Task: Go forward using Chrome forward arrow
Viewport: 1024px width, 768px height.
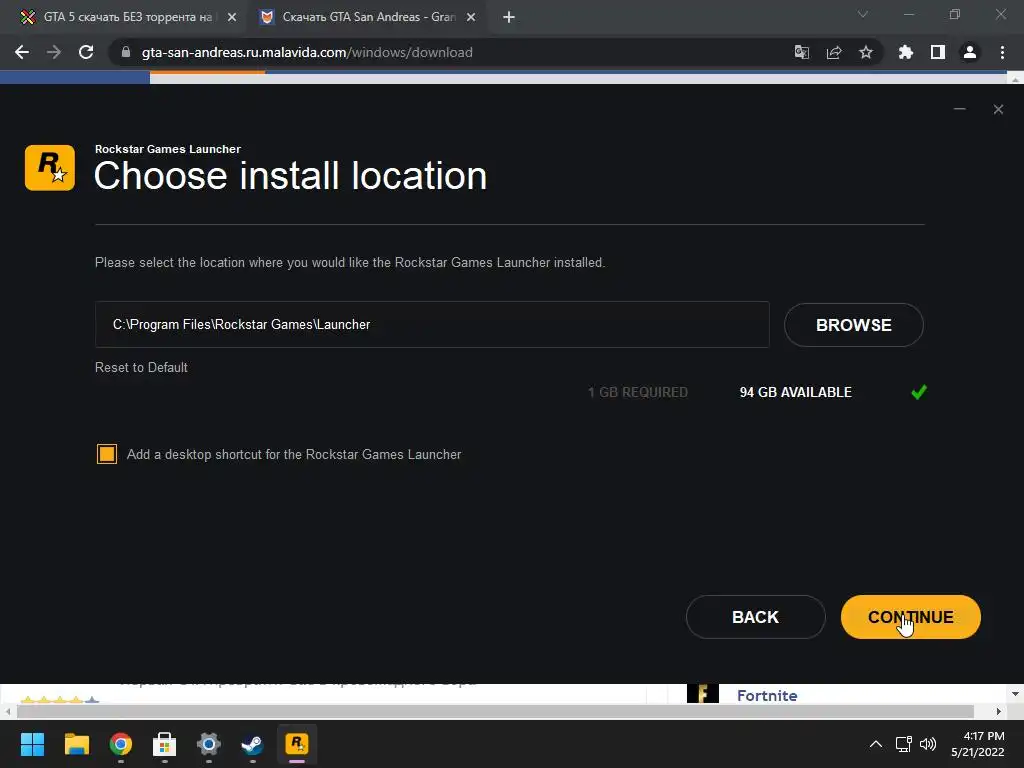Action: [x=54, y=52]
